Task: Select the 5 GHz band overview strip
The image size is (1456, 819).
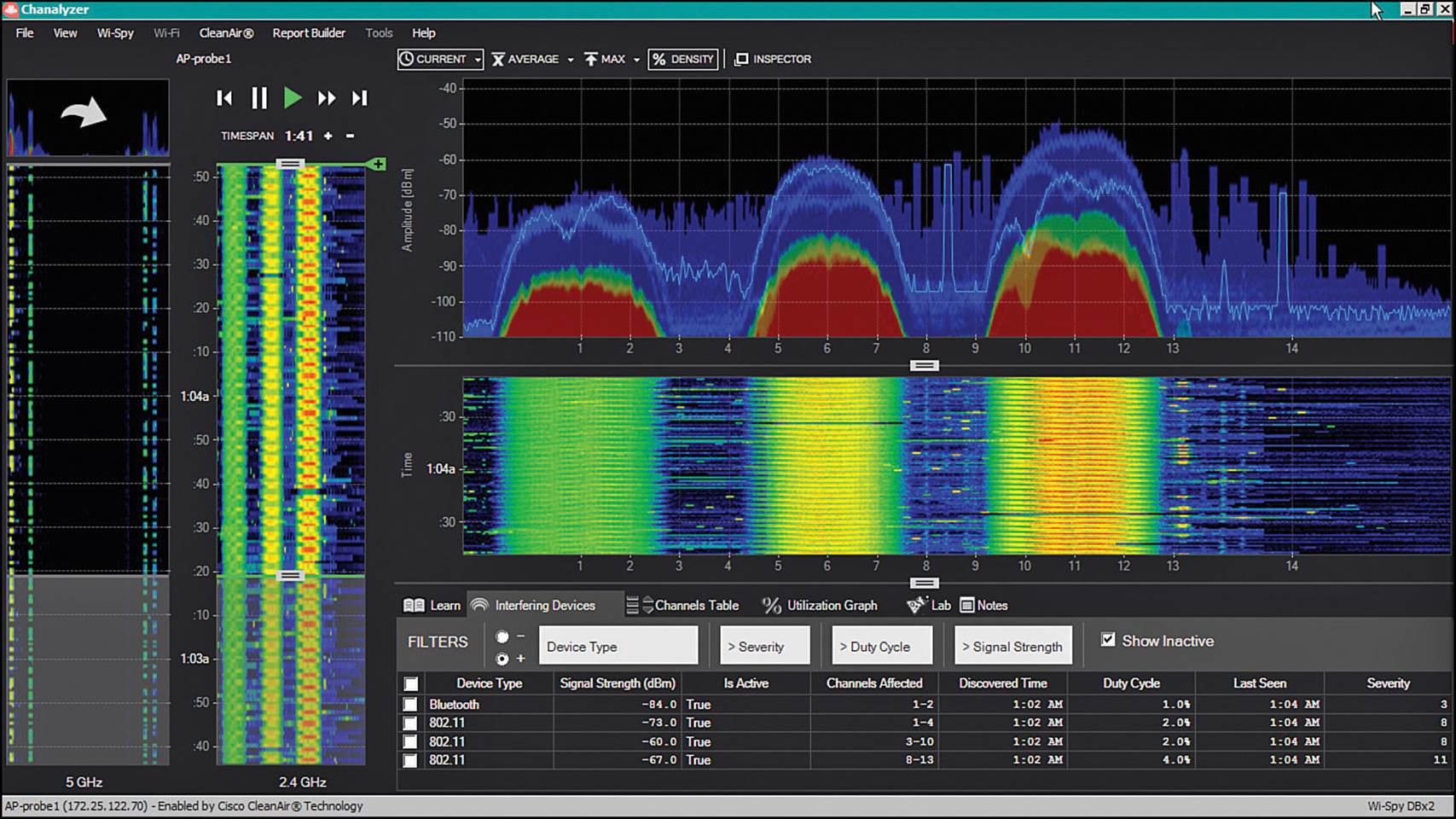Action: point(88,464)
